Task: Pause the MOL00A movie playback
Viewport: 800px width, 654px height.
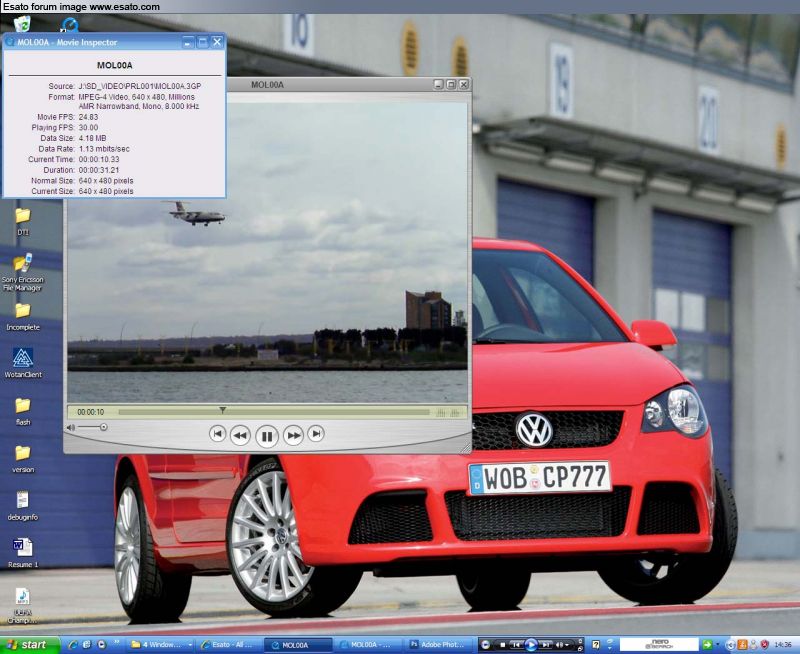Action: click(x=267, y=436)
